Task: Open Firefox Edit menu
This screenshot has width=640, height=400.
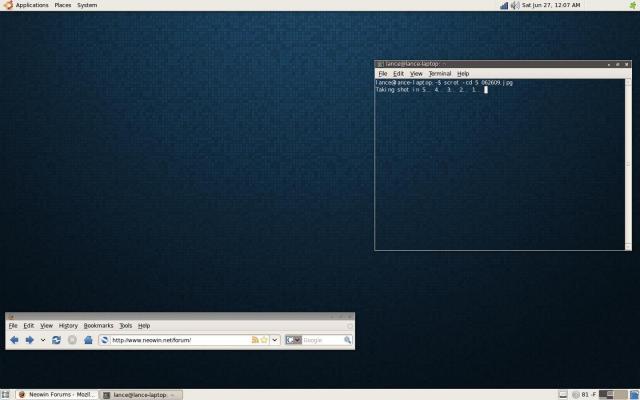Action: tap(29, 326)
